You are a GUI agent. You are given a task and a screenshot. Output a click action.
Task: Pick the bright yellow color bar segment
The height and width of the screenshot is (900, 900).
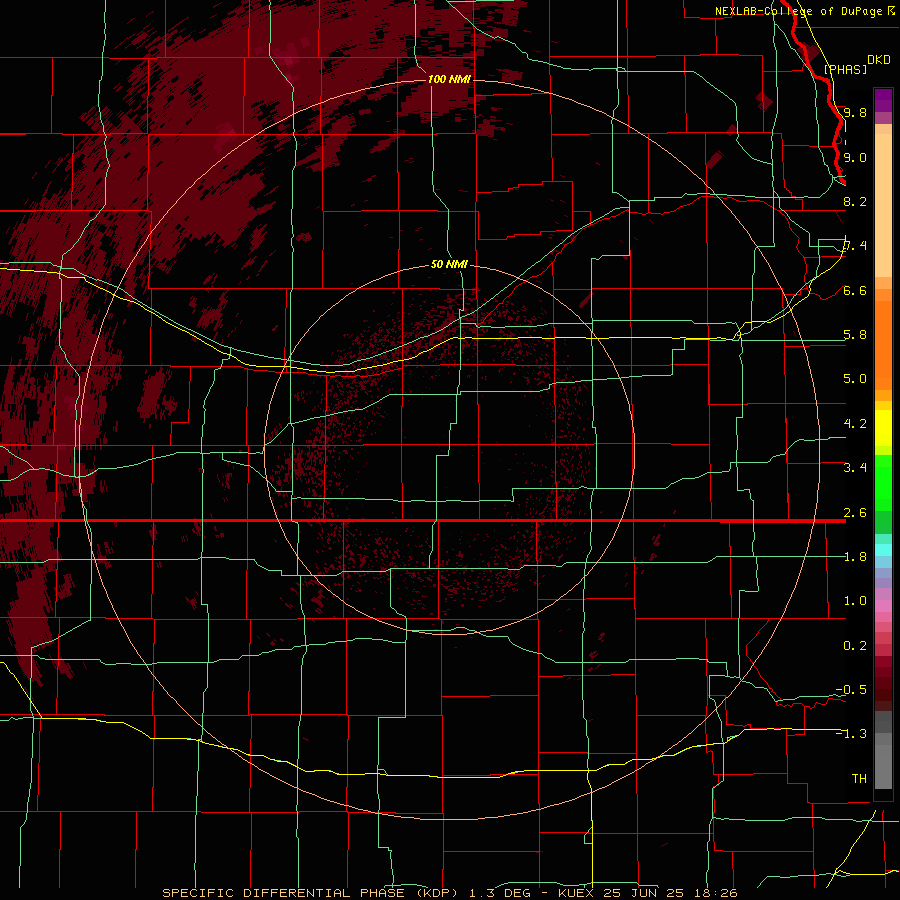[883, 428]
